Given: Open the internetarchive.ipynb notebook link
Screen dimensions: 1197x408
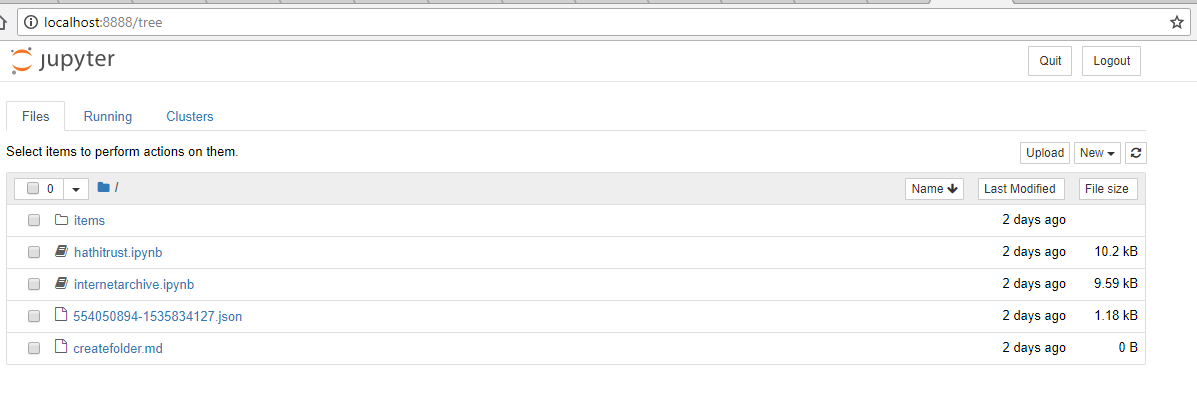Looking at the screenshot, I should [134, 284].
